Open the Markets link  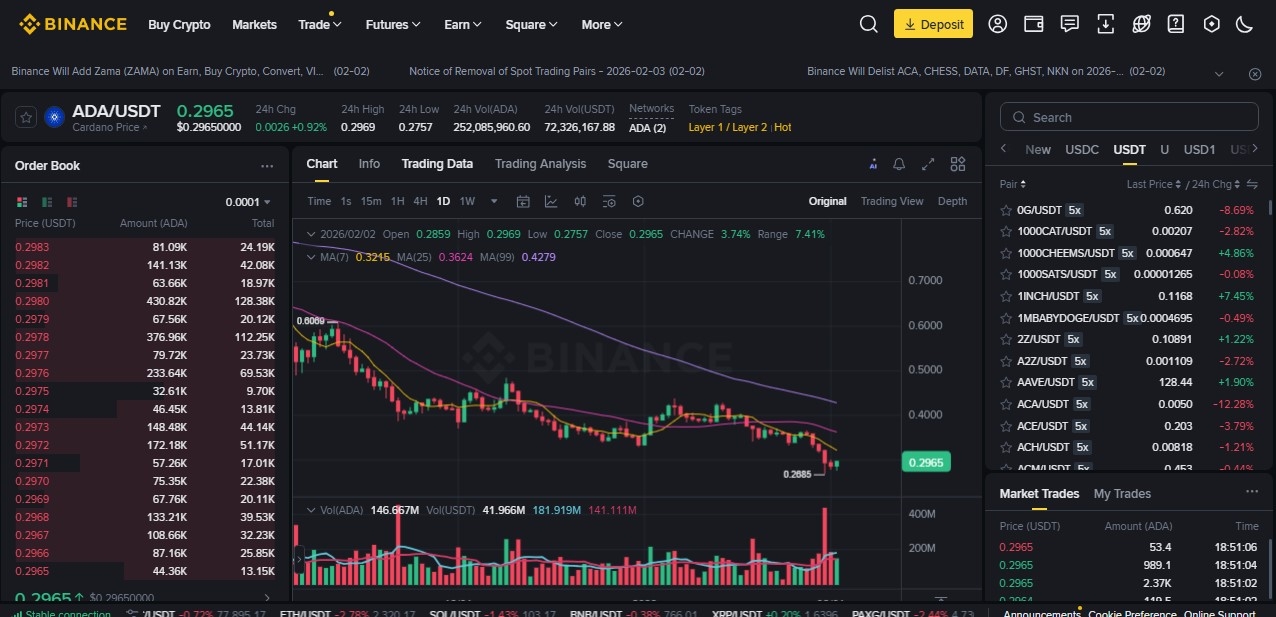click(x=254, y=24)
